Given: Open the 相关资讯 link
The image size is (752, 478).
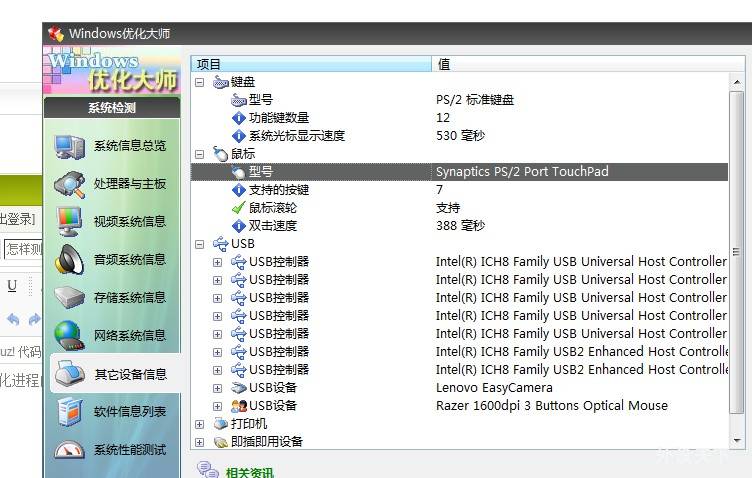Looking at the screenshot, I should click(250, 472).
